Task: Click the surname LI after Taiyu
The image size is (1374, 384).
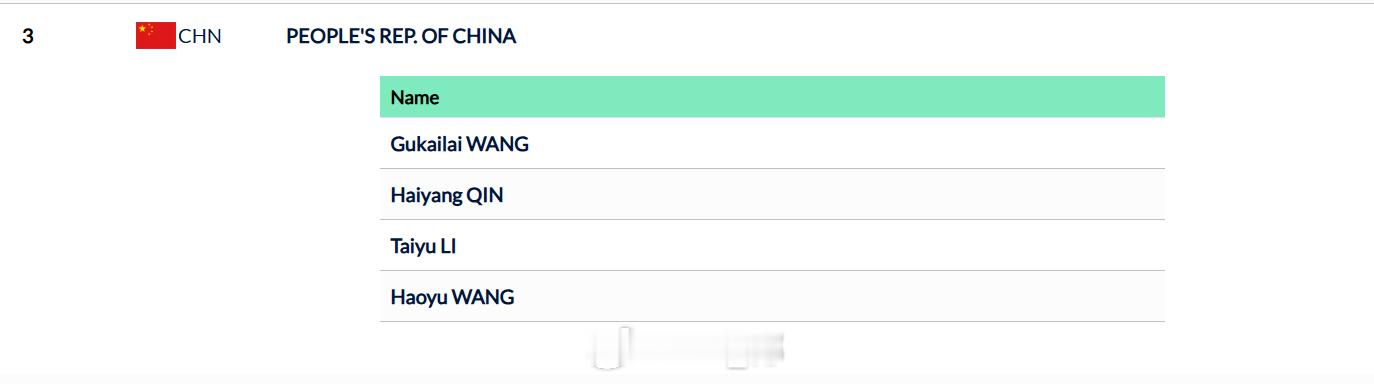Action: click(x=448, y=246)
